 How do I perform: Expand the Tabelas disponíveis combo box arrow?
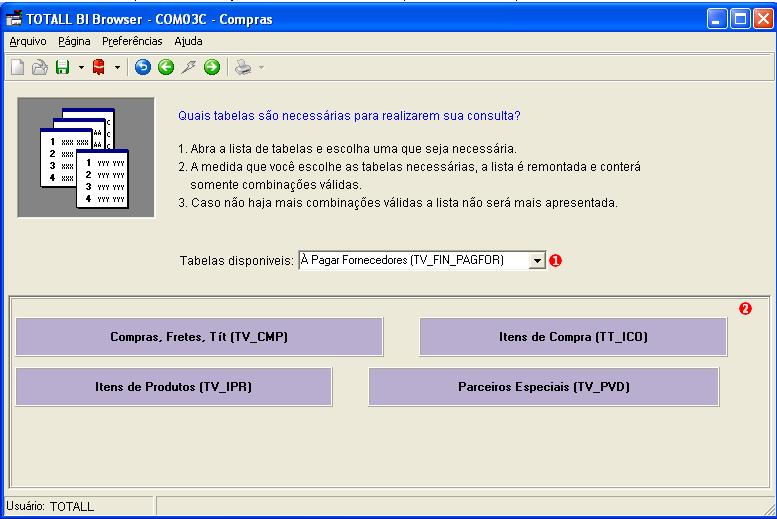pyautogui.click(x=537, y=260)
